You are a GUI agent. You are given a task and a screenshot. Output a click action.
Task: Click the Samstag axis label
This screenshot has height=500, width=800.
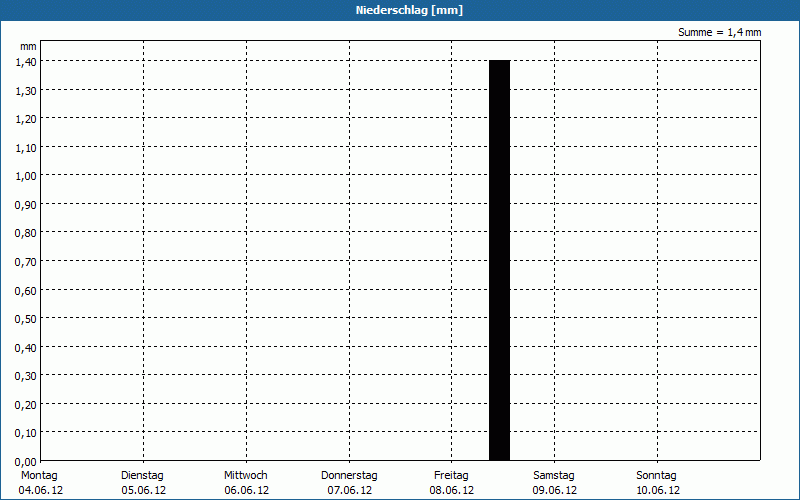pyautogui.click(x=554, y=475)
